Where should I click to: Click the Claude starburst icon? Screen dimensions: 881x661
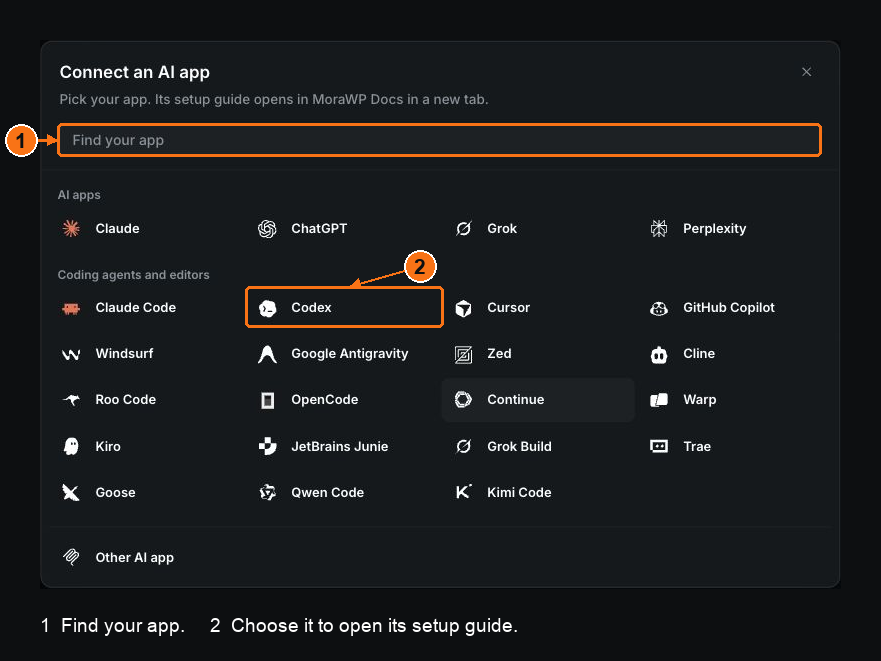[71, 228]
